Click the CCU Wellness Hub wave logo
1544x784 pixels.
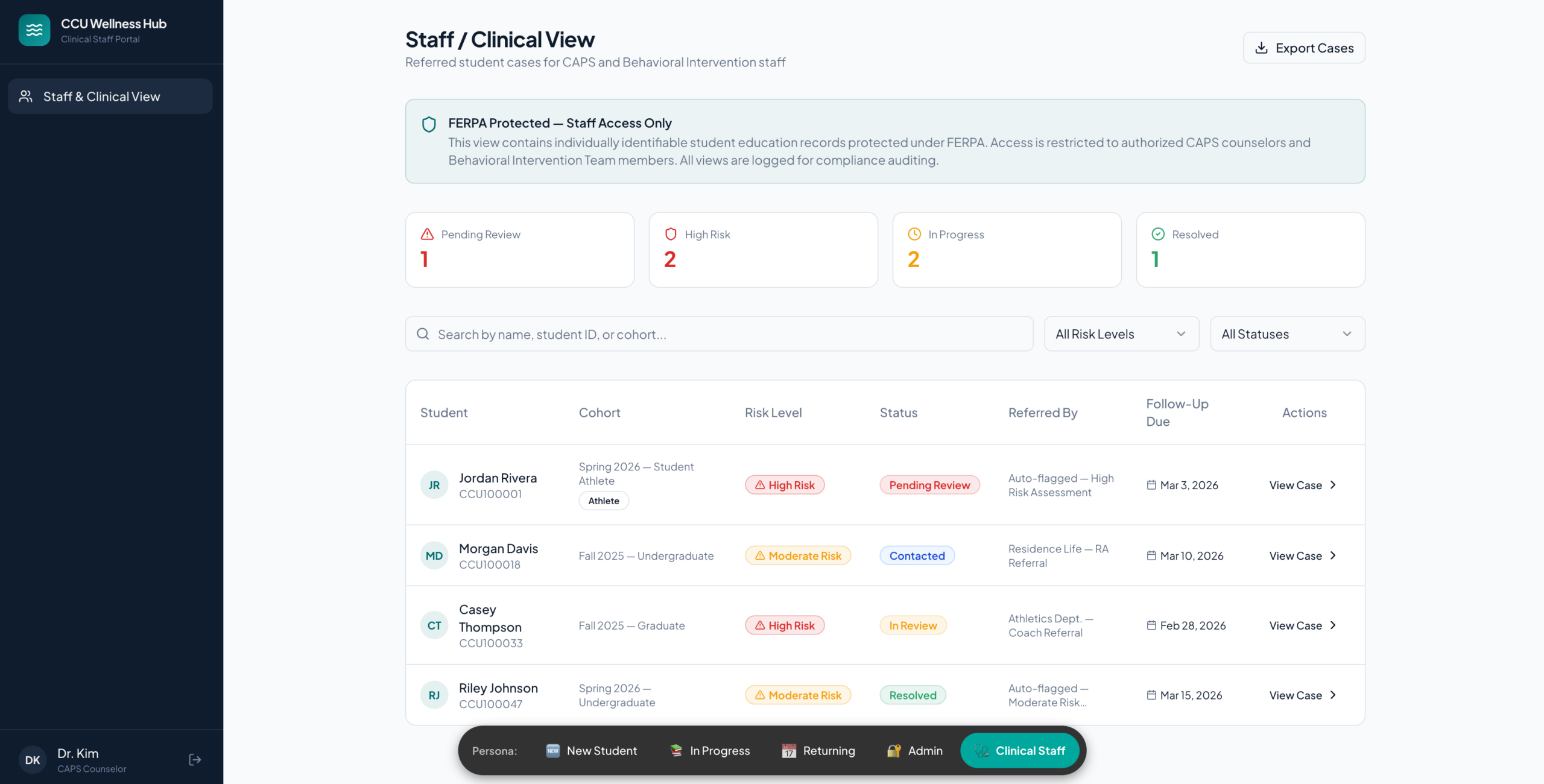[x=34, y=30]
